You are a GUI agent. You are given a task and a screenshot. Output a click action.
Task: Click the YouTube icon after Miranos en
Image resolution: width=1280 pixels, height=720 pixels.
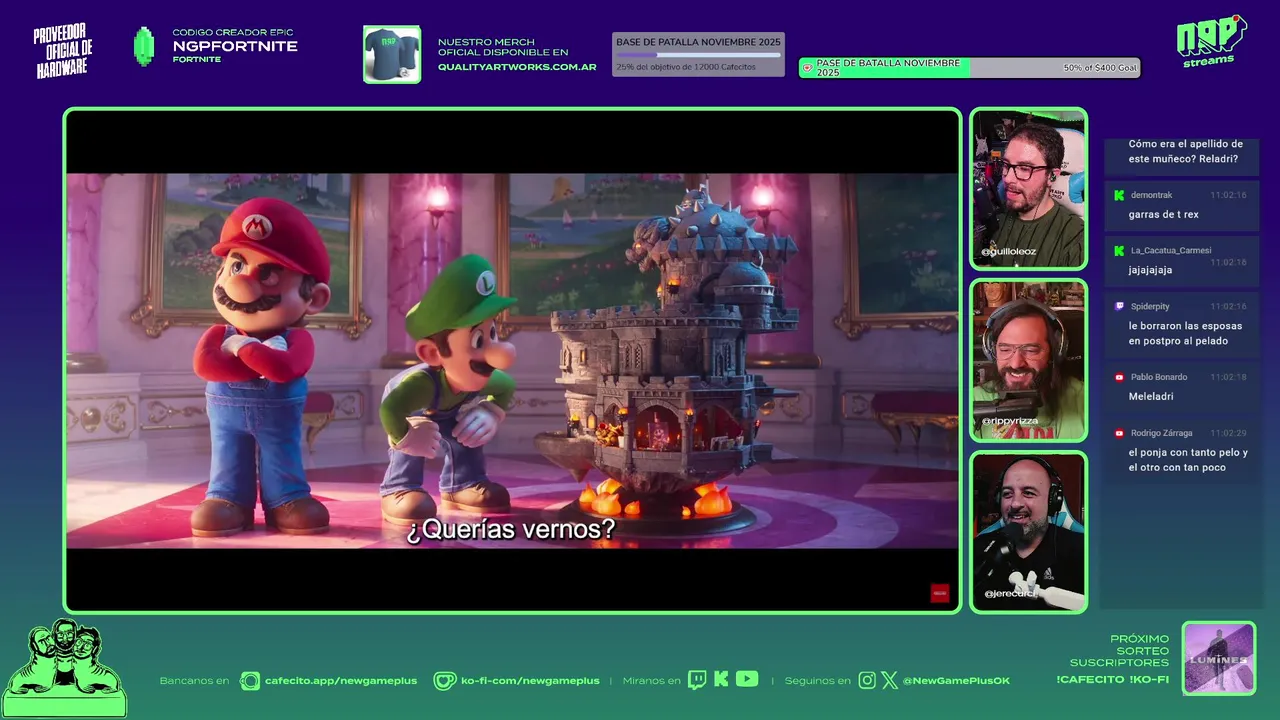(747, 680)
